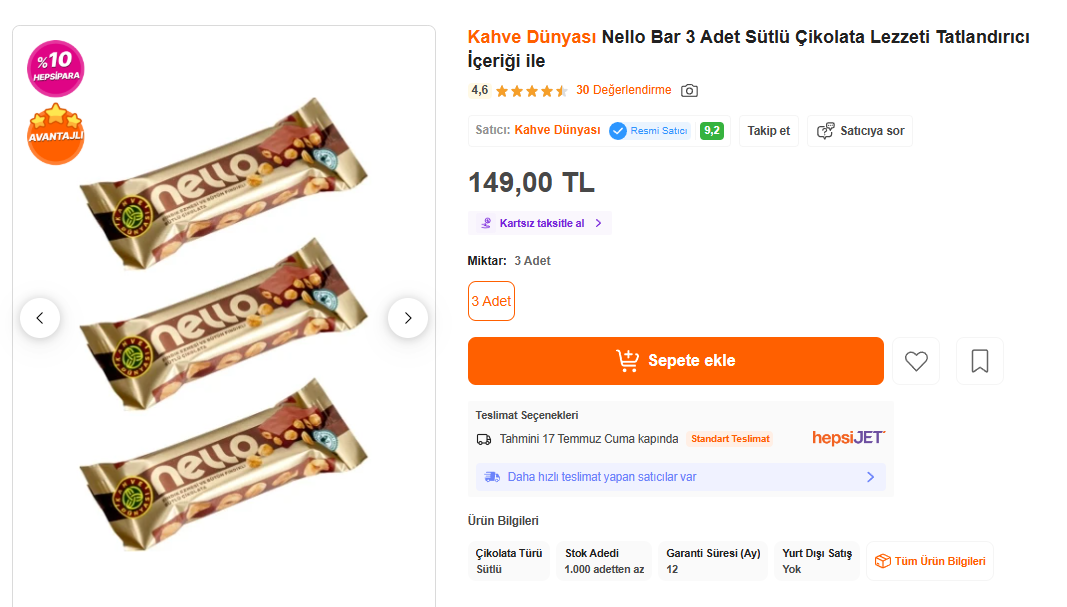The width and height of the screenshot is (1067, 607).
Task: Click the Nello bars product image
Action: (x=224, y=323)
